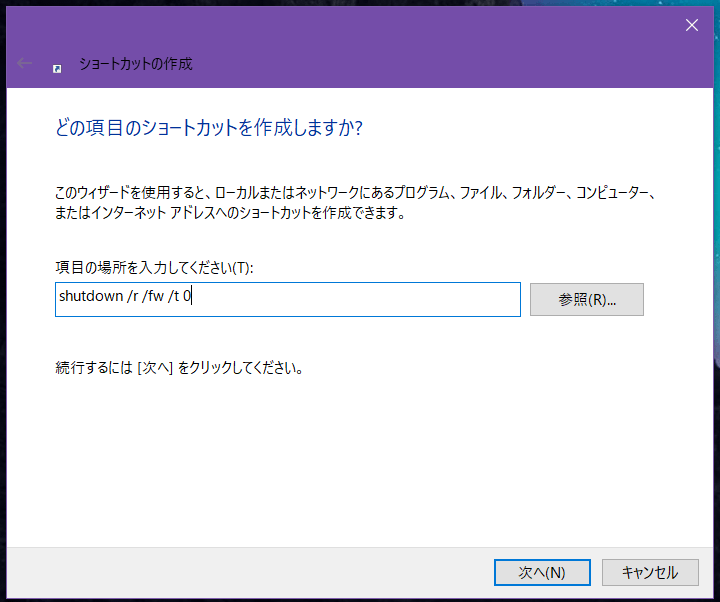The width and height of the screenshot is (720, 602).
Task: Click the blank white area below the instruction text
Action: click(358, 459)
